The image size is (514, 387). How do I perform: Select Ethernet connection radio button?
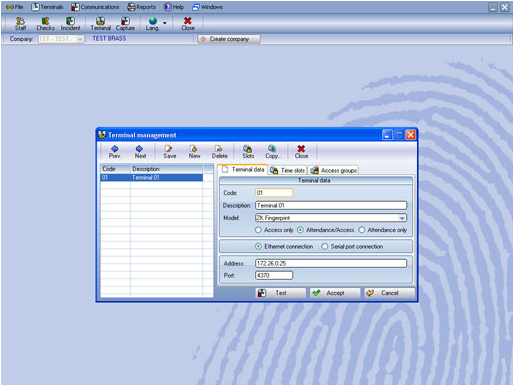coord(258,247)
